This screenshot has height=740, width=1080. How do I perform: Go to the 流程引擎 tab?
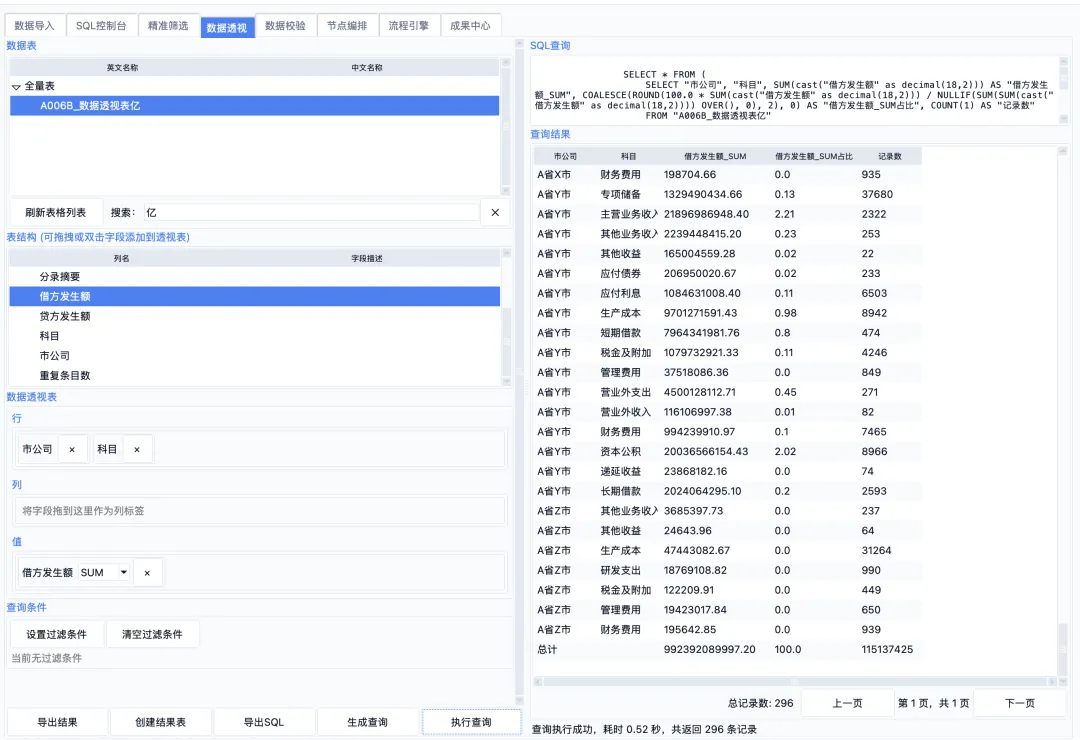click(408, 25)
